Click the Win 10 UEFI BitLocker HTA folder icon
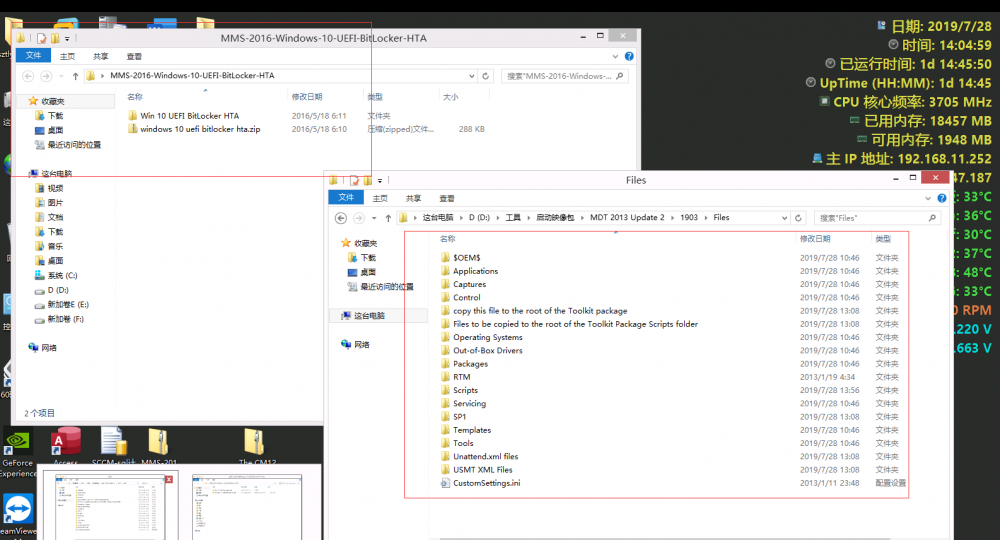This screenshot has height=540, width=1000. click(133, 115)
